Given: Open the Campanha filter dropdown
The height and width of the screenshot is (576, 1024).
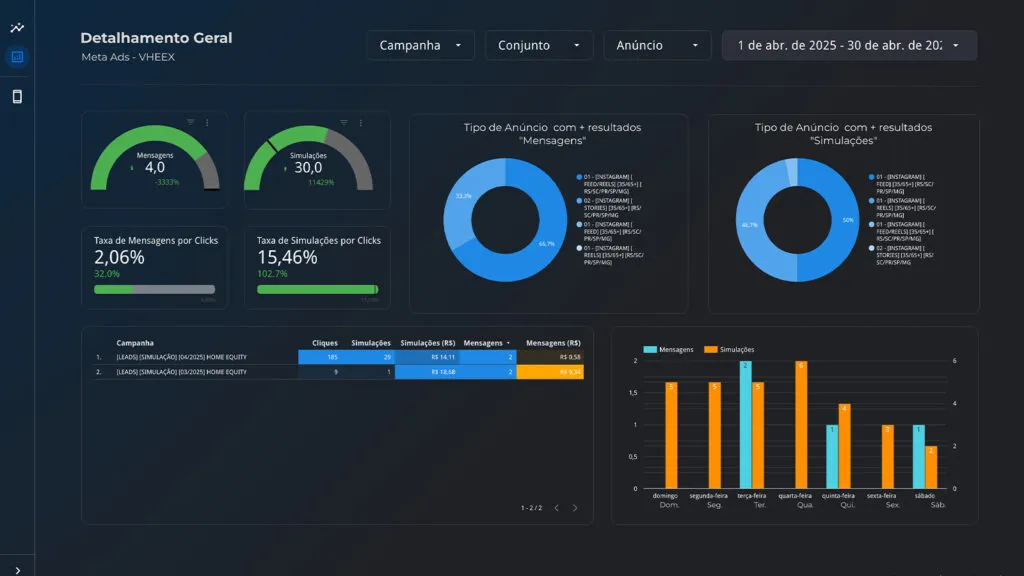Looking at the screenshot, I should tap(421, 45).
